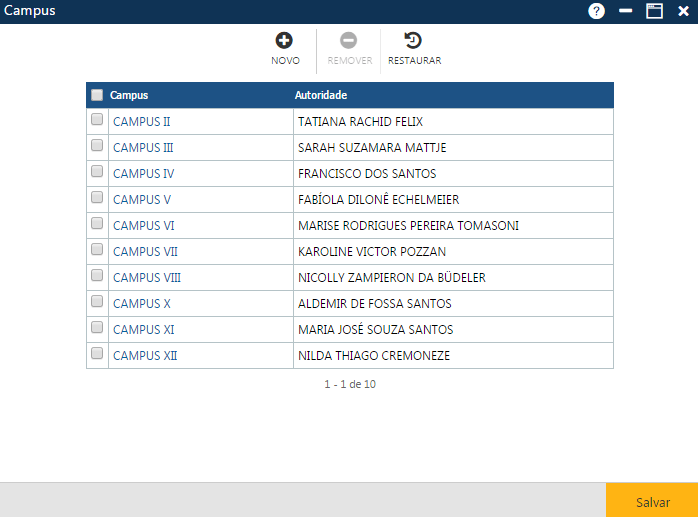The width and height of the screenshot is (698, 517).
Task: Close the Campus dialog
Action: (x=683, y=11)
